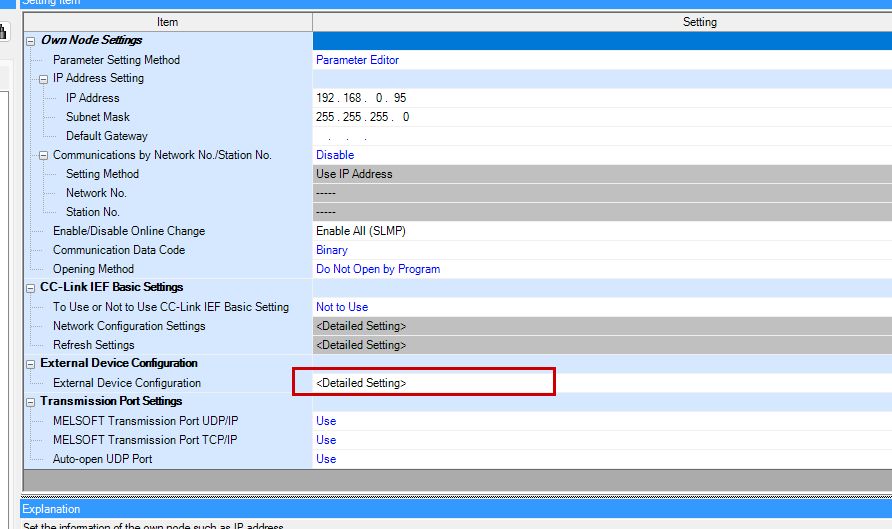Collapse Communications by Network No./Station No. node
Image resolution: width=892 pixels, height=529 pixels.
[x=44, y=155]
